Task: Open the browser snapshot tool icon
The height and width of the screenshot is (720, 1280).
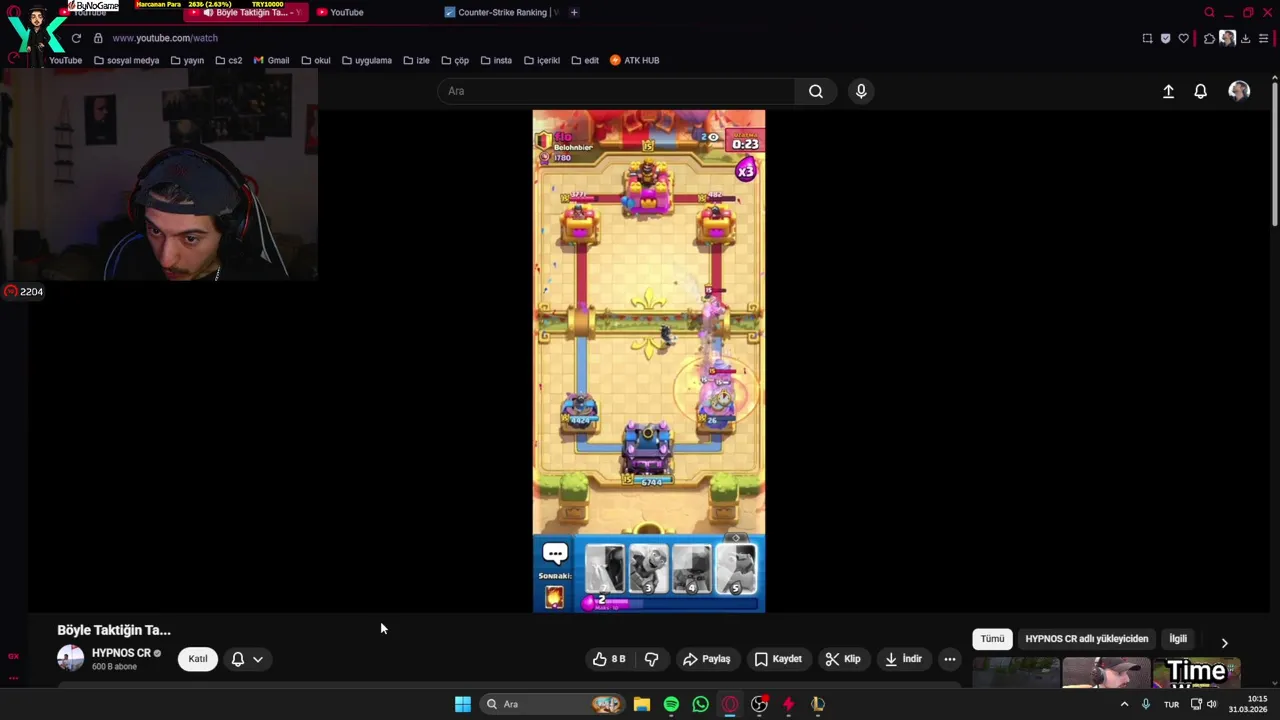Action: (1147, 38)
